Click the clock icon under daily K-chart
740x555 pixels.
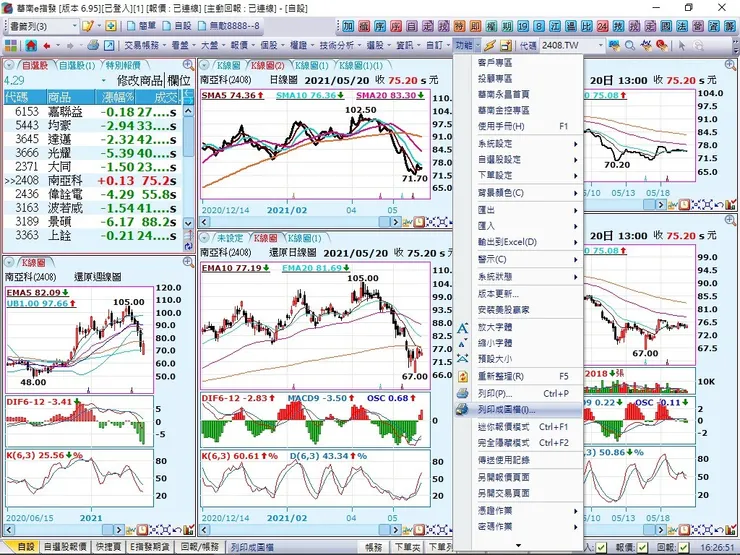419,221
